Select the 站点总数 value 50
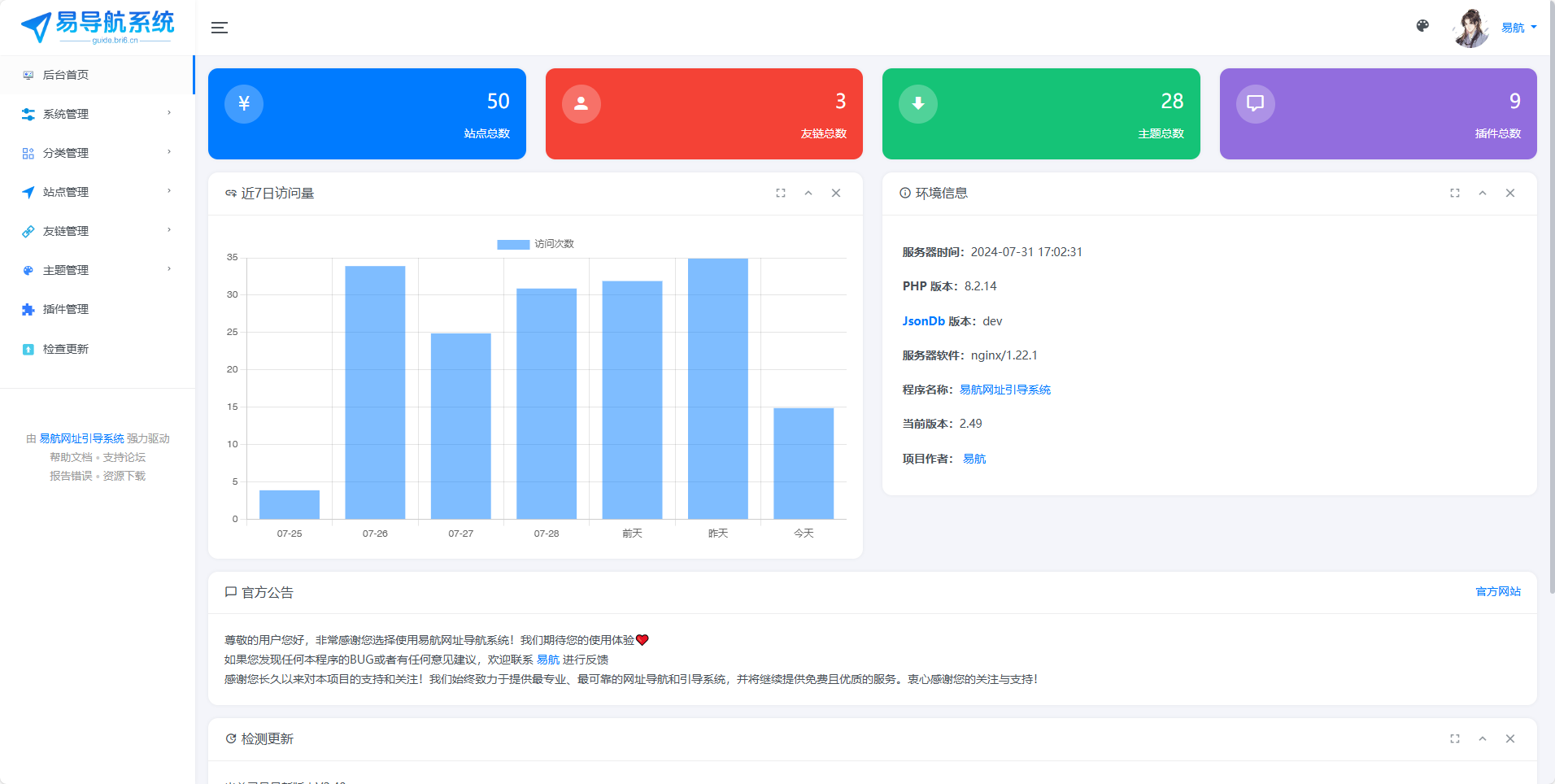The width and height of the screenshot is (1555, 784). [498, 102]
